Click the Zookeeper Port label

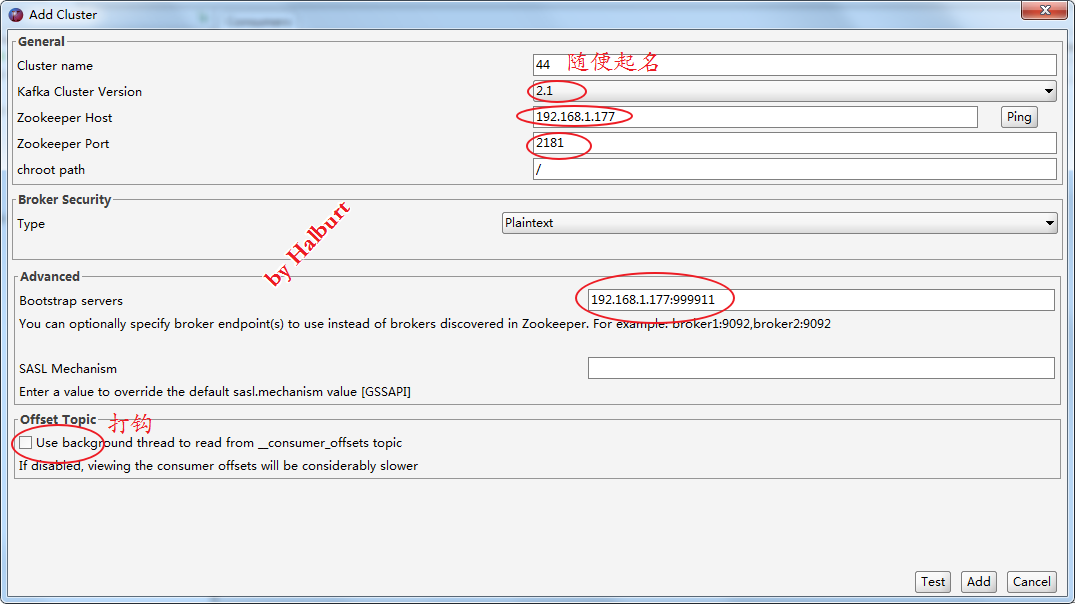pyautogui.click(x=63, y=144)
